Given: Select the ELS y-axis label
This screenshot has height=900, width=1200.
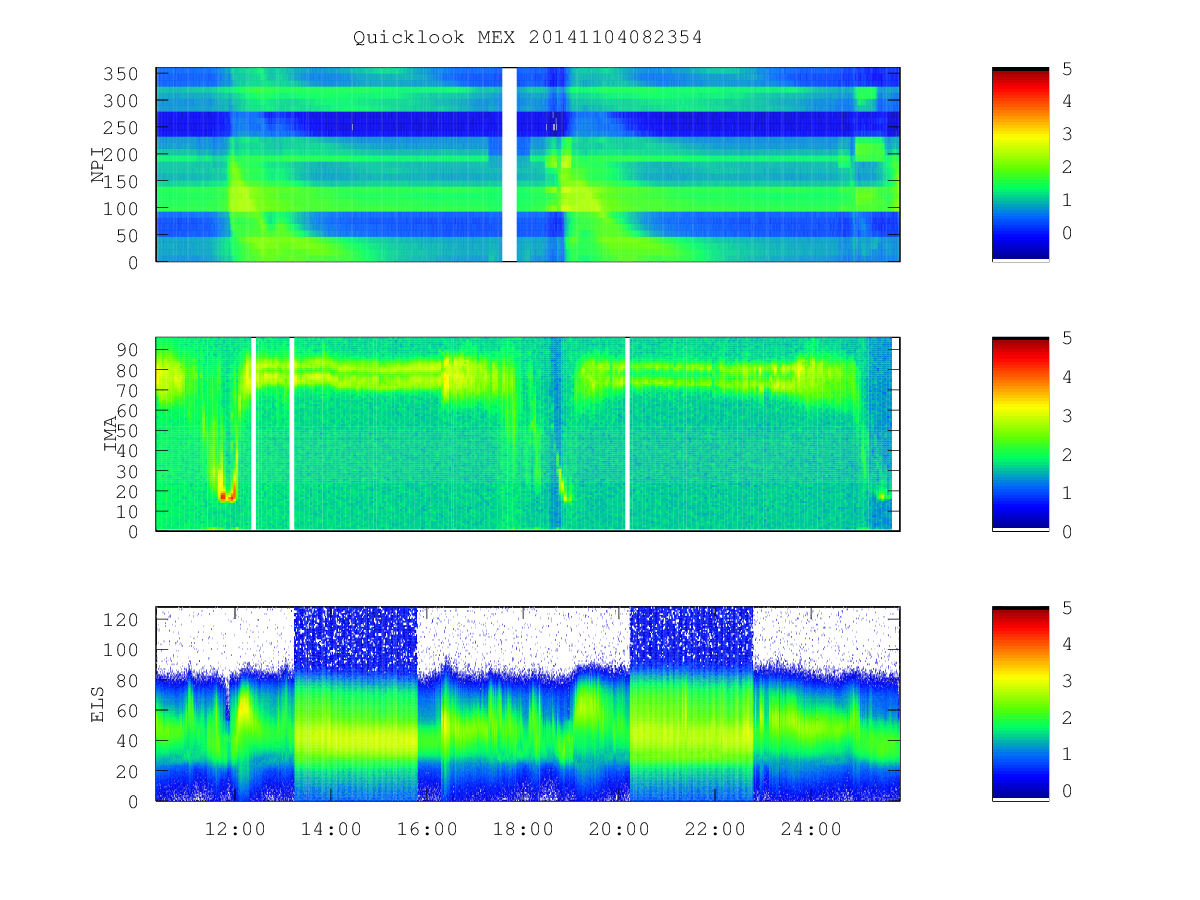Looking at the screenshot, I should (98, 704).
